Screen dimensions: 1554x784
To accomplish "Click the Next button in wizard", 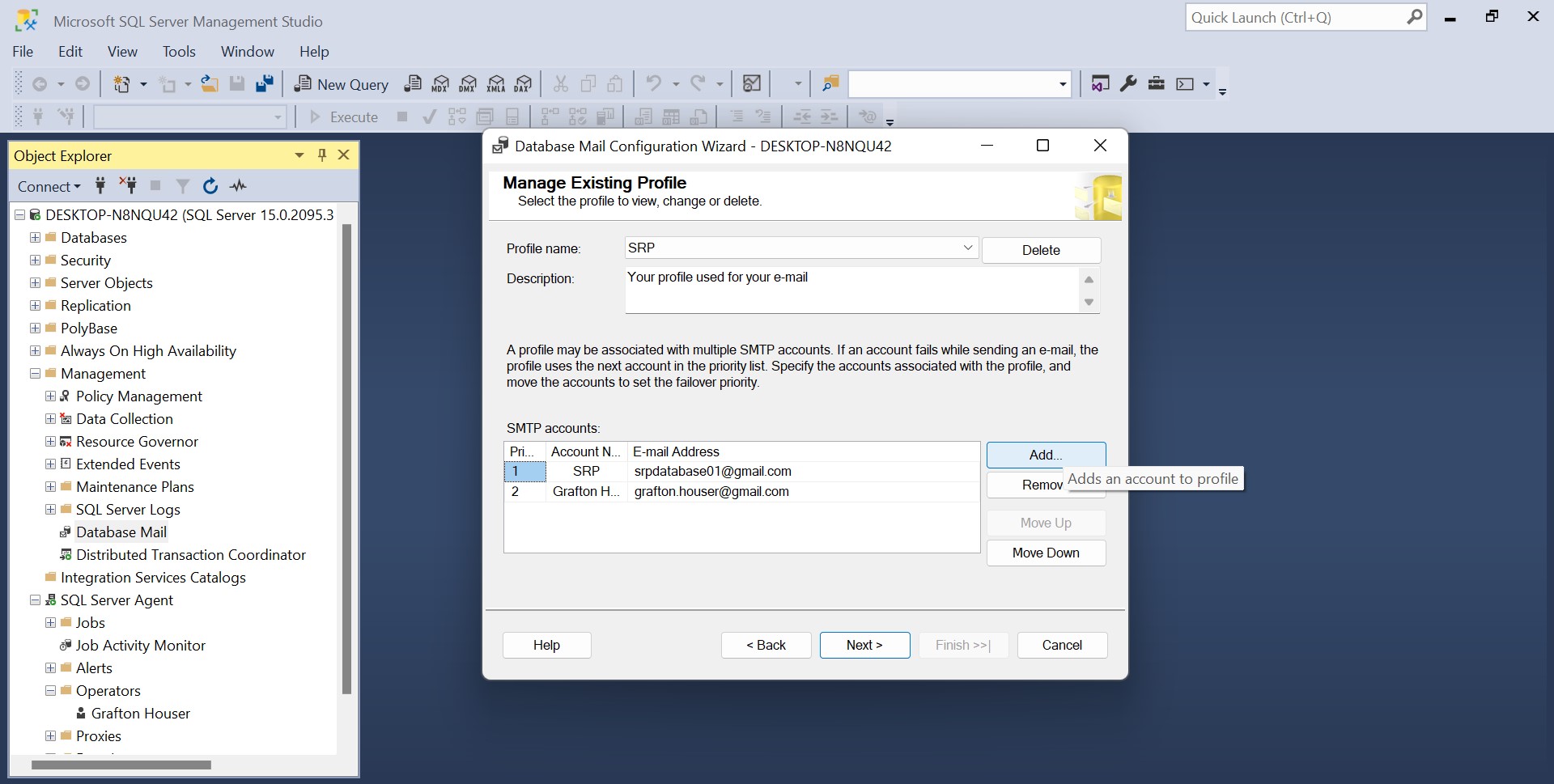I will pos(864,645).
